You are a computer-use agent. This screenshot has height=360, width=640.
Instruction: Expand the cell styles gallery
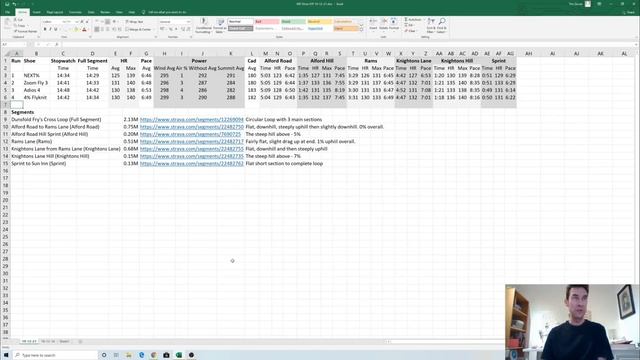(361, 30)
